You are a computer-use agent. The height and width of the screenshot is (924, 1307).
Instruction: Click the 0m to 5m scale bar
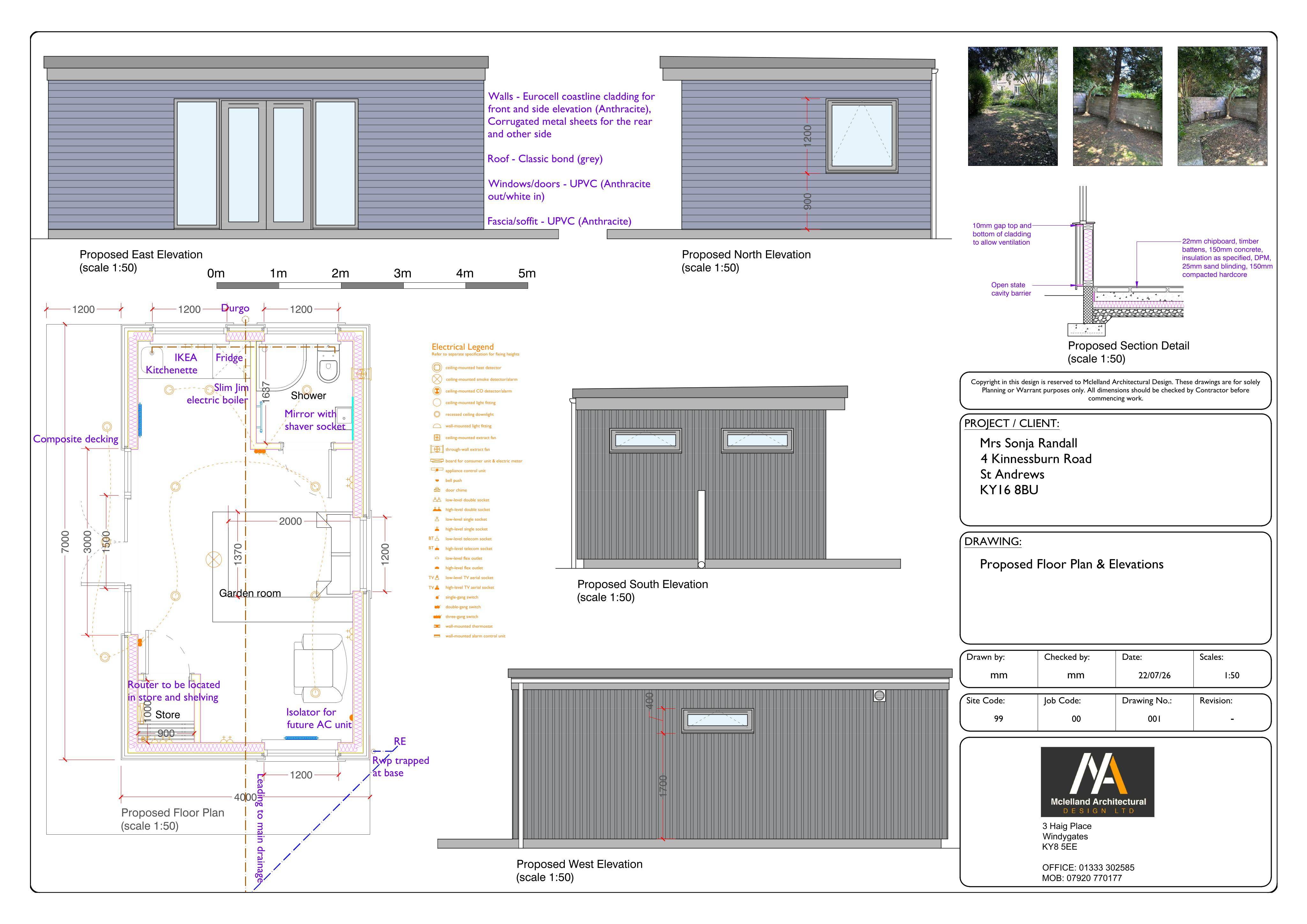coord(372,285)
